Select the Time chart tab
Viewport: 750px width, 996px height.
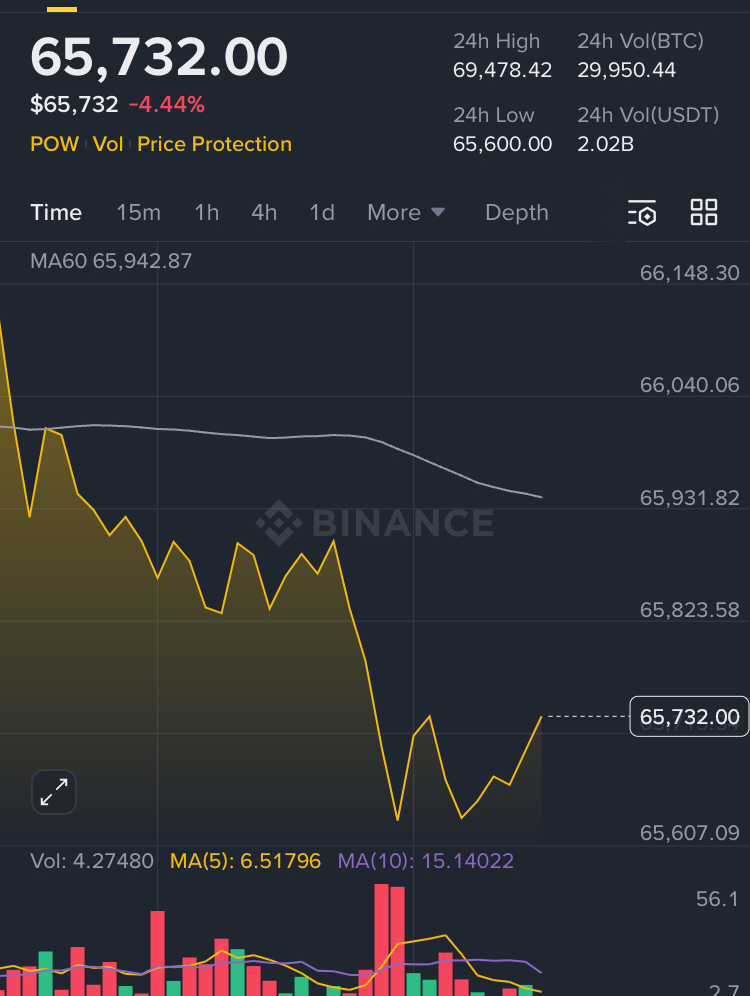(x=56, y=212)
